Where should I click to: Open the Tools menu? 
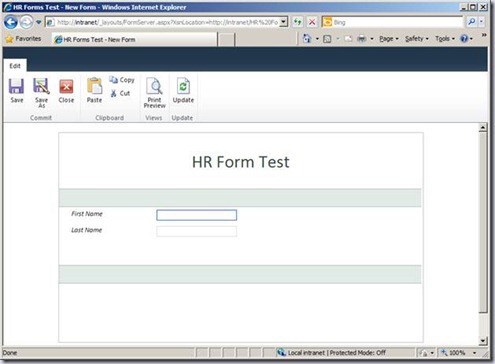click(x=445, y=39)
